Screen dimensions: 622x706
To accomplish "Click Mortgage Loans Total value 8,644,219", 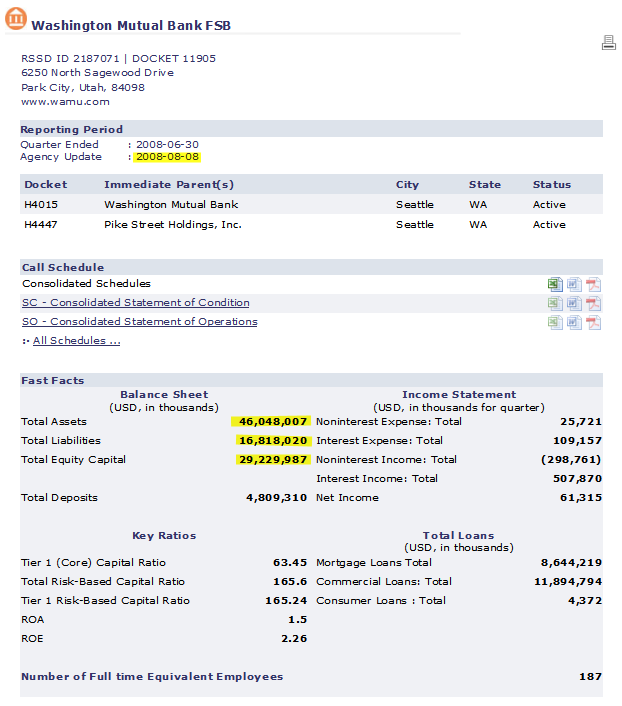I will [571, 562].
